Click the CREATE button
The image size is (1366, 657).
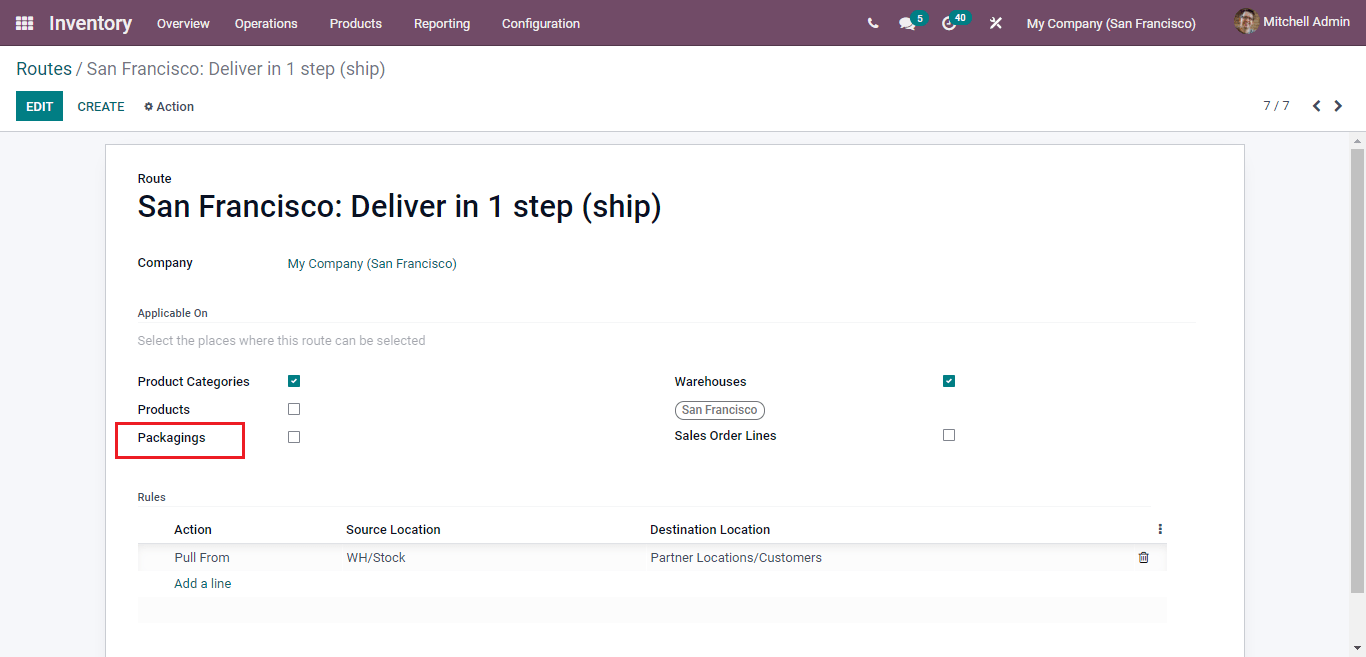pyautogui.click(x=101, y=106)
